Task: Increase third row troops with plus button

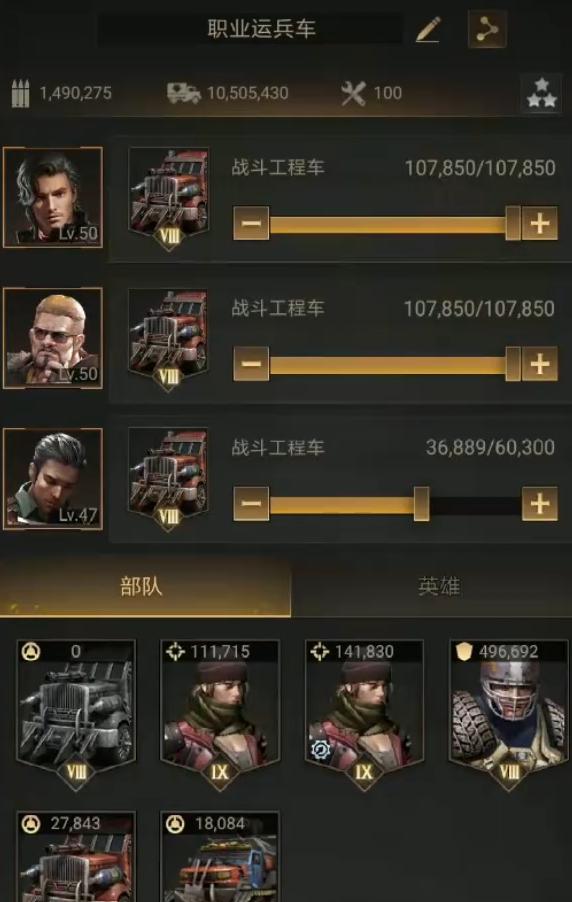Action: (539, 504)
